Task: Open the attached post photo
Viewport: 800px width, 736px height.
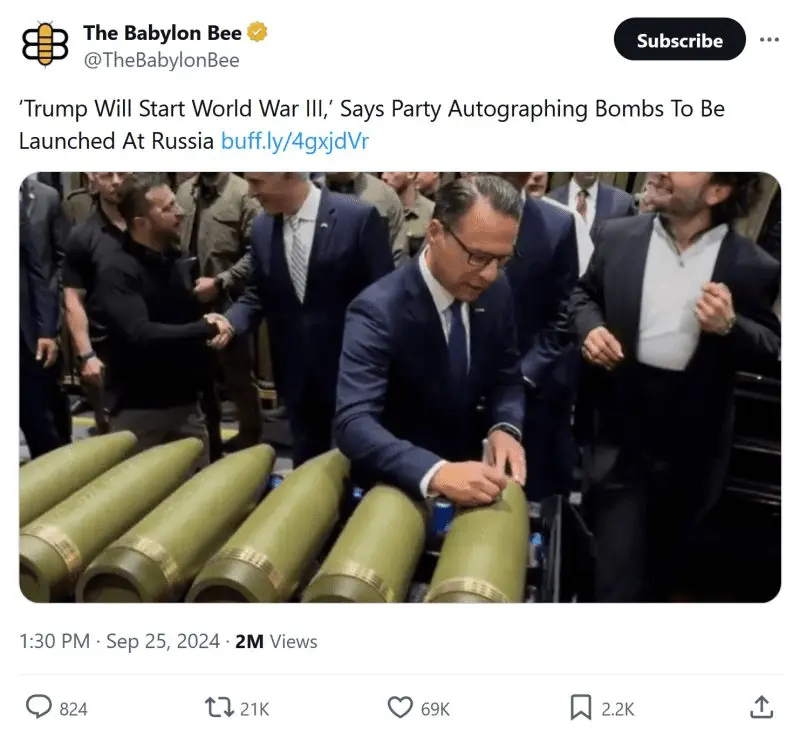Action: click(x=400, y=387)
